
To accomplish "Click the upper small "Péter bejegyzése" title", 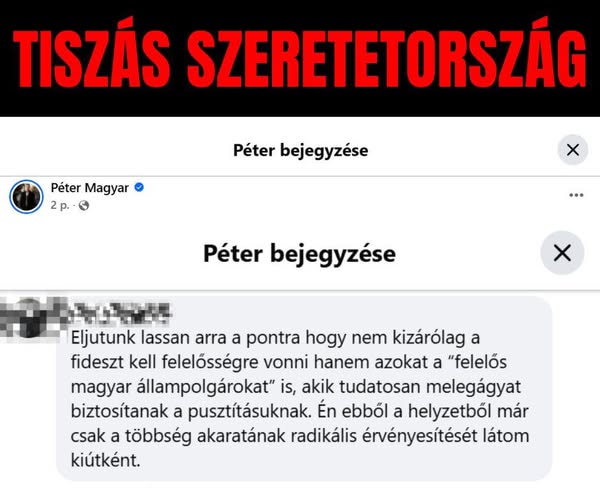I will pyautogui.click(x=301, y=150).
